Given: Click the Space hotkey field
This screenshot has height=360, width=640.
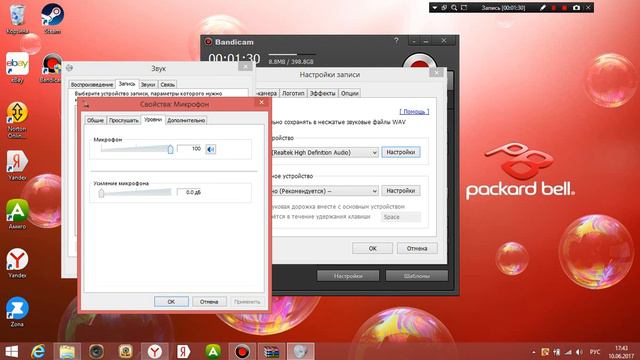Looking at the screenshot, I should coord(401,217).
